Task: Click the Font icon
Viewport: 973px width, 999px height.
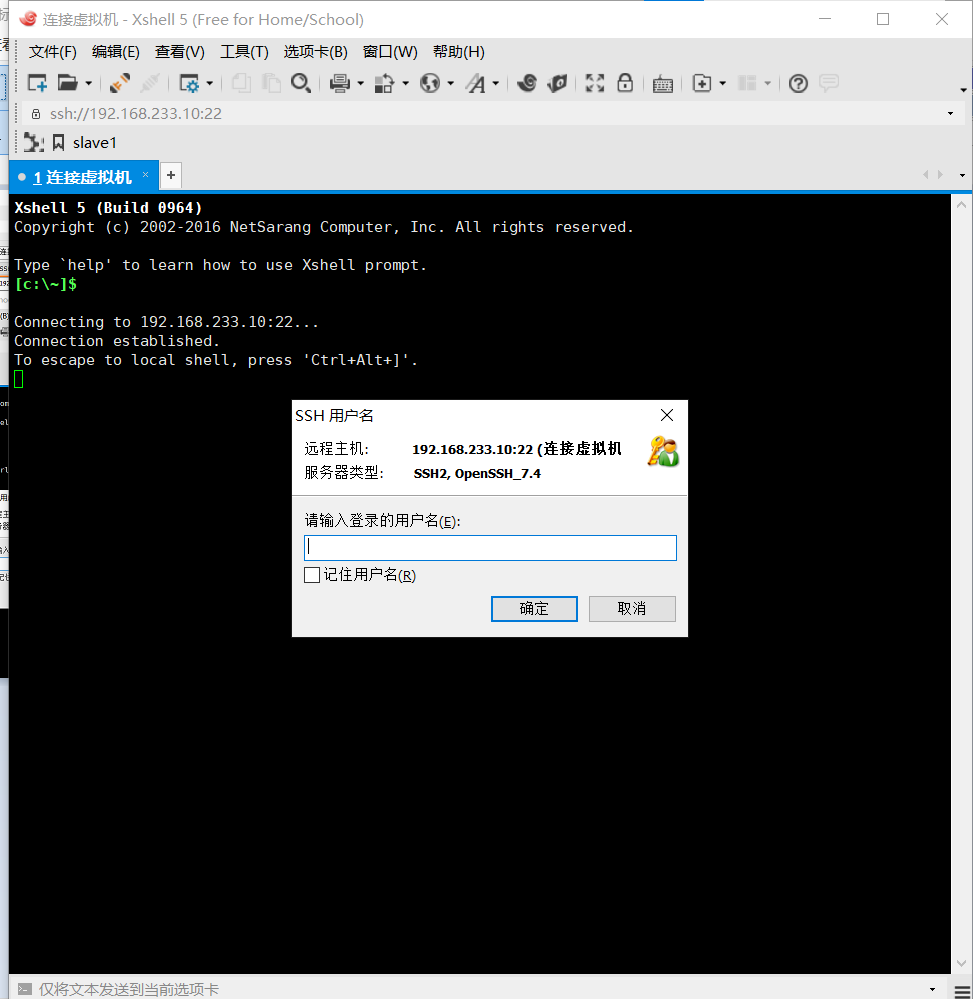Action: [476, 83]
